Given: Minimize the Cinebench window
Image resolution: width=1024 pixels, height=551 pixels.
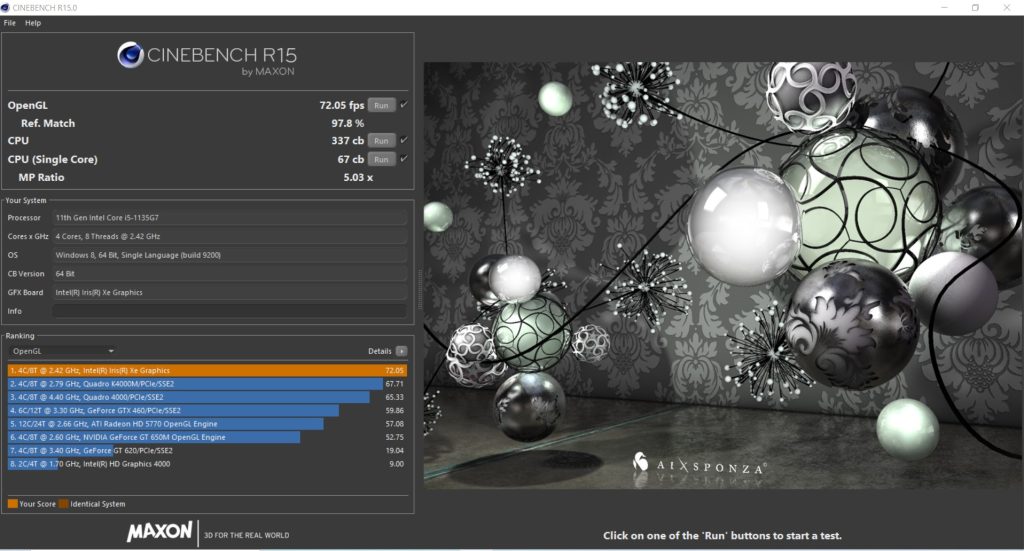Looking at the screenshot, I should [x=944, y=7].
